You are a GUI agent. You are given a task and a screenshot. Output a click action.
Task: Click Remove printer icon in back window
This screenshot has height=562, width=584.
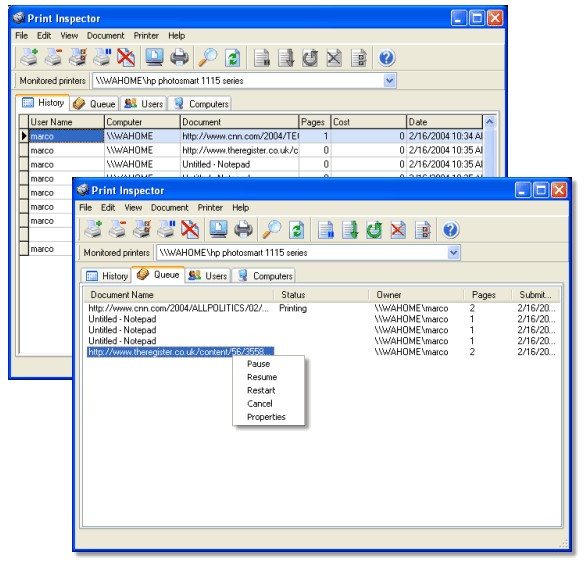(53, 57)
